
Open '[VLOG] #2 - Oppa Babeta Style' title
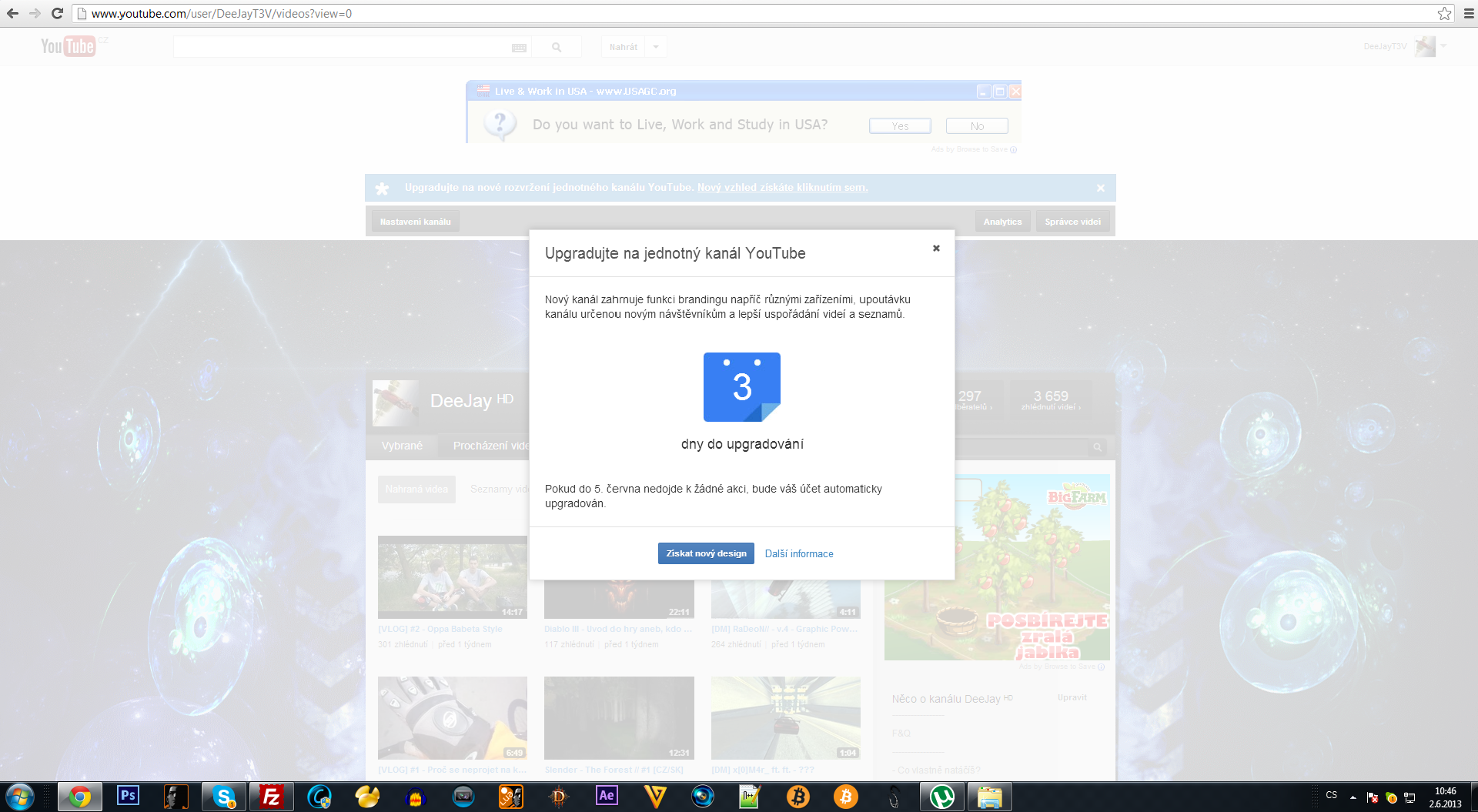(x=440, y=629)
